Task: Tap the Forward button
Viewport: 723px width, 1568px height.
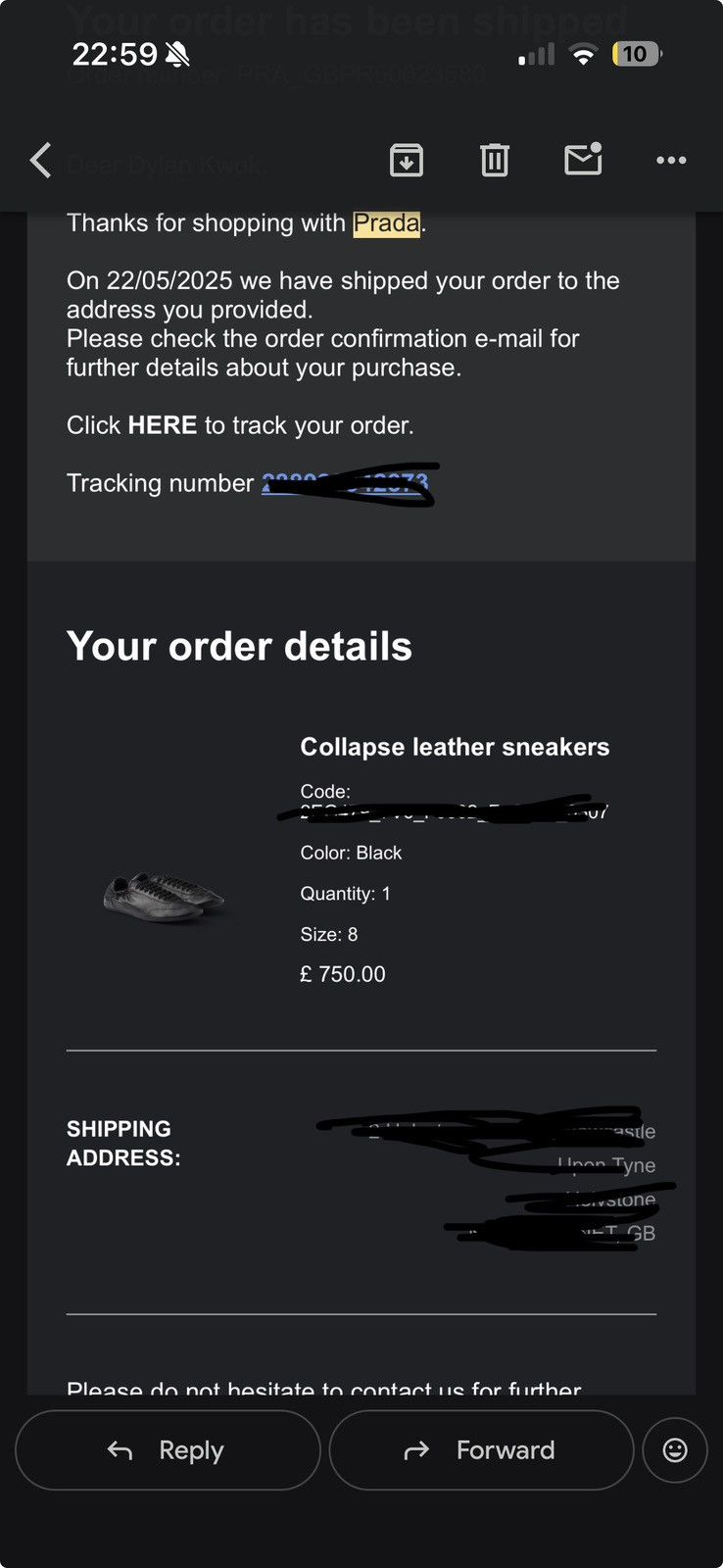Action: click(481, 1450)
